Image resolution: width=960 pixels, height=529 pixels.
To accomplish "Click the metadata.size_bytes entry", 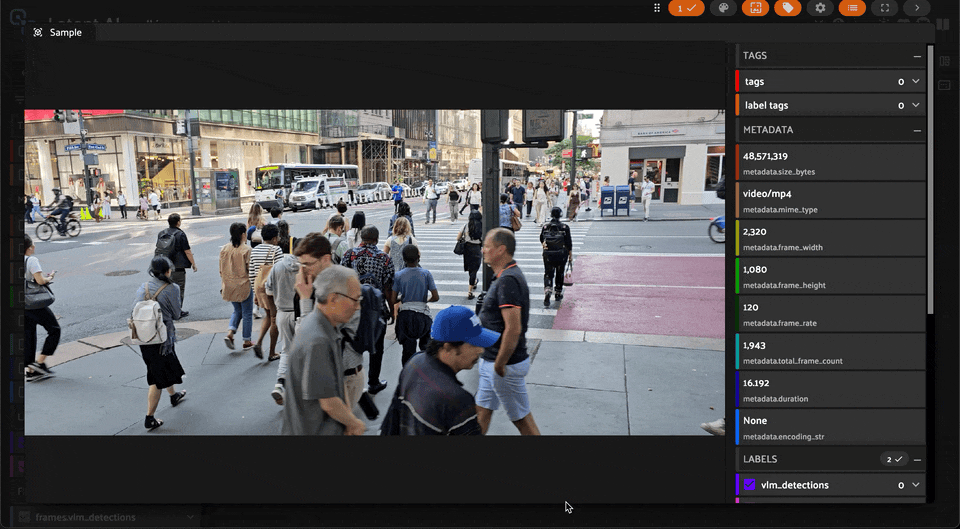I will tap(830, 163).
